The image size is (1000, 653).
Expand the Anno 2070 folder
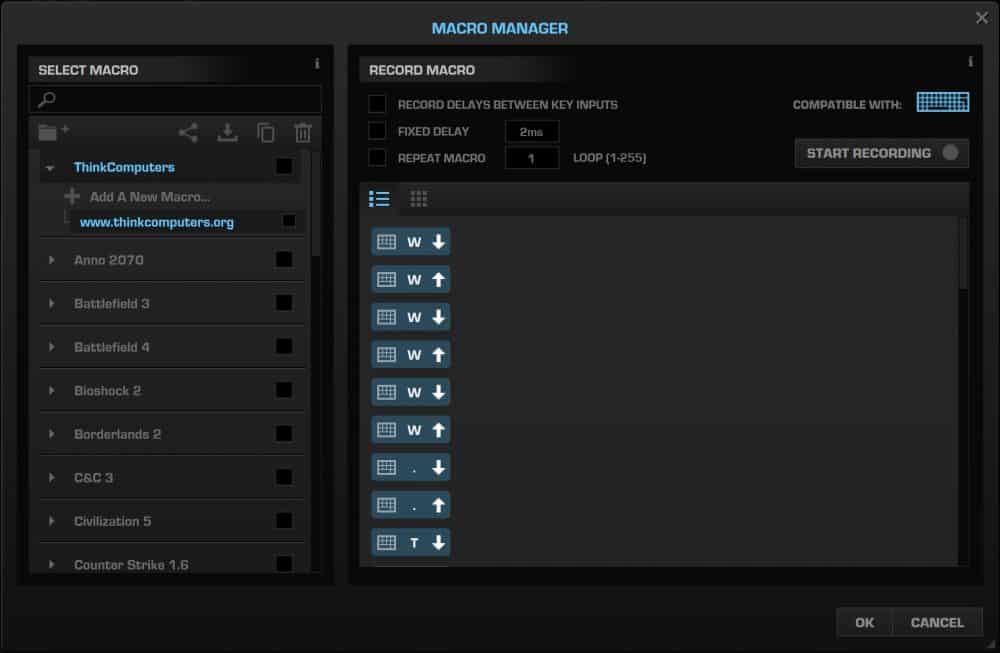(x=51, y=260)
